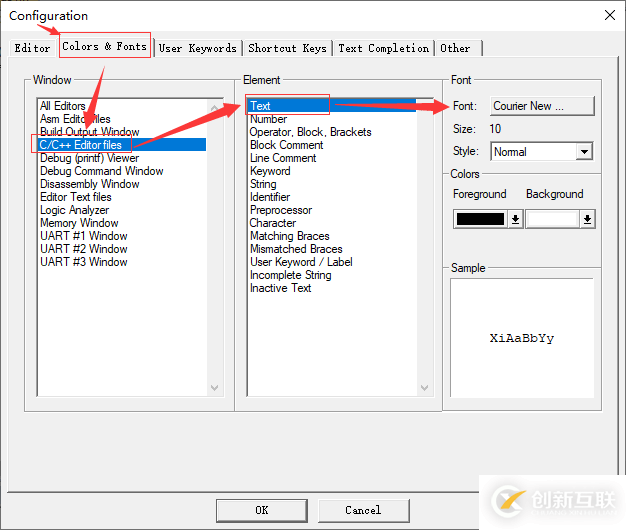
Task: Open the Other tab
Action: coord(459,48)
